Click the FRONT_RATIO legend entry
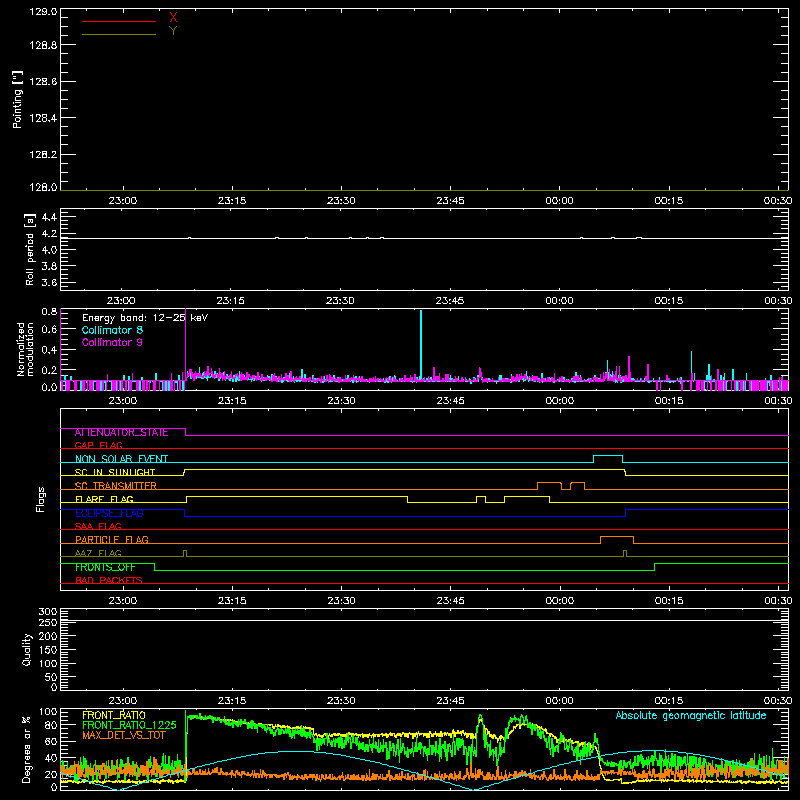Screen dimensions: 800x800 click(x=114, y=715)
